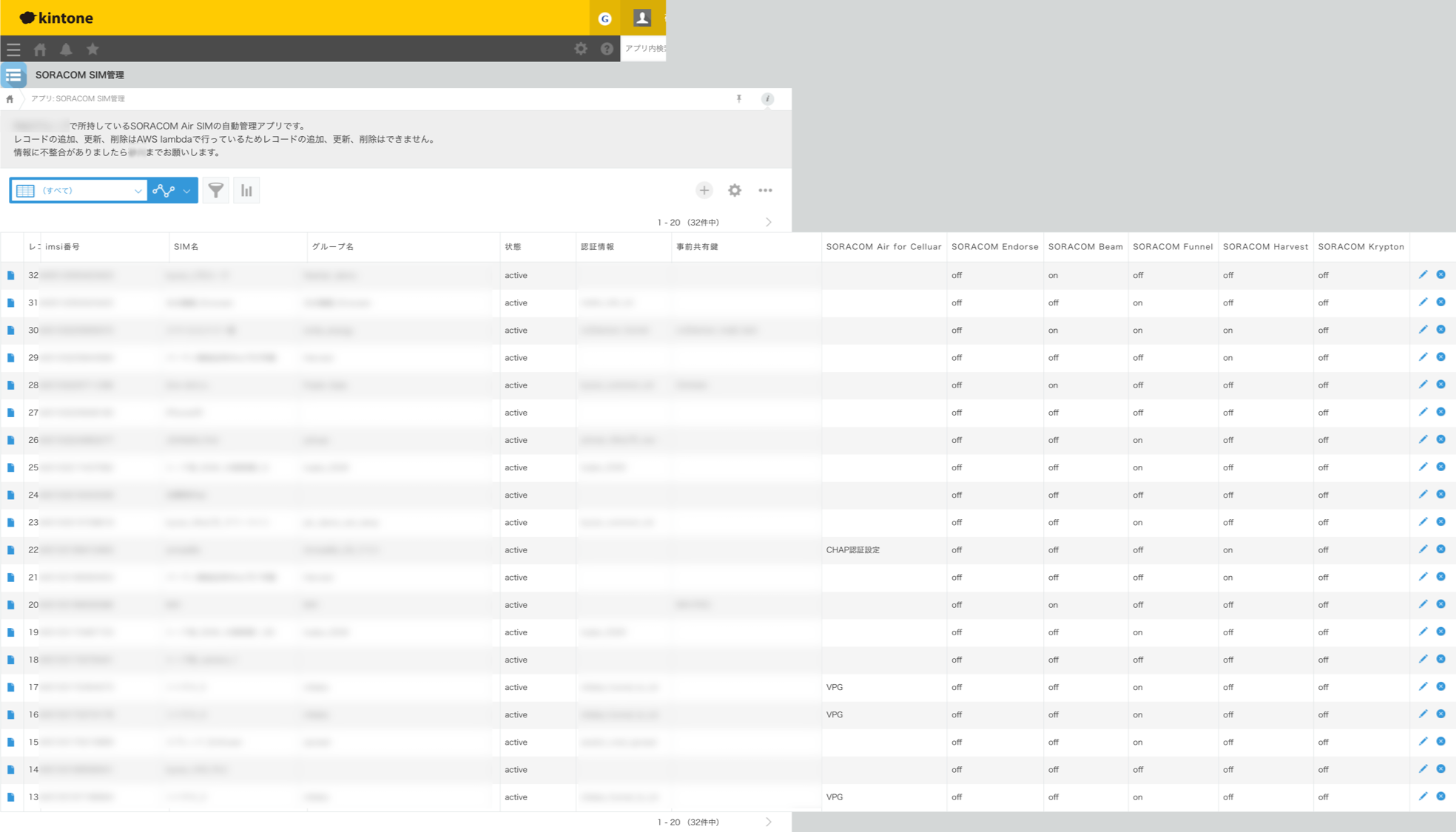This screenshot has width=1456, height=832.
Task: Edit record 32 with the pencil icon
Action: pos(1423,274)
